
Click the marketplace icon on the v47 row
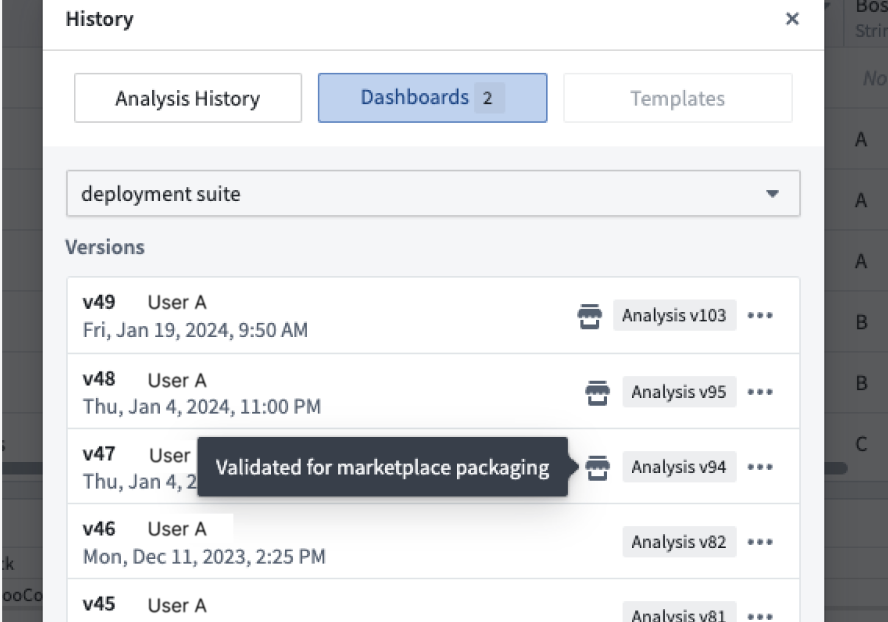[x=597, y=467]
